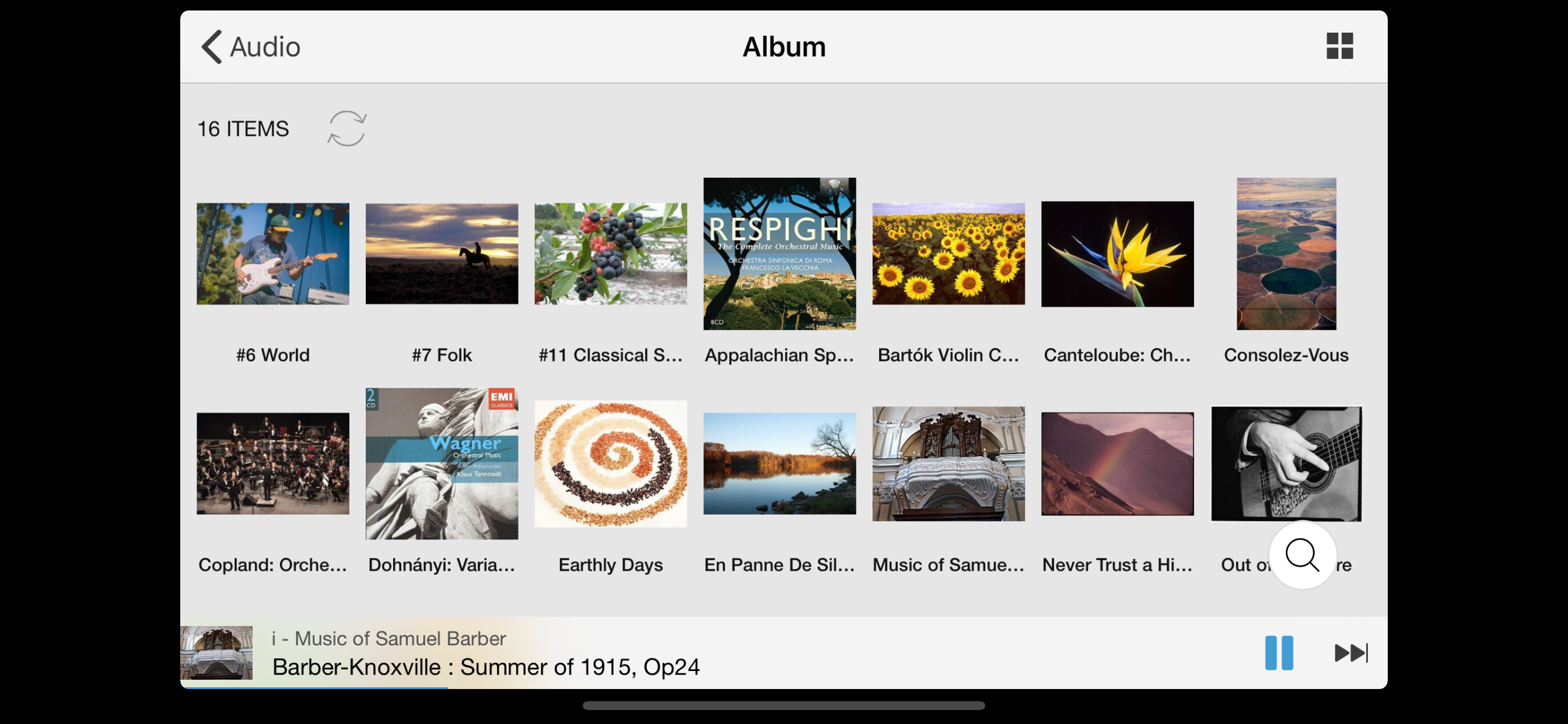Switch to grid view layout icon

tap(1339, 46)
